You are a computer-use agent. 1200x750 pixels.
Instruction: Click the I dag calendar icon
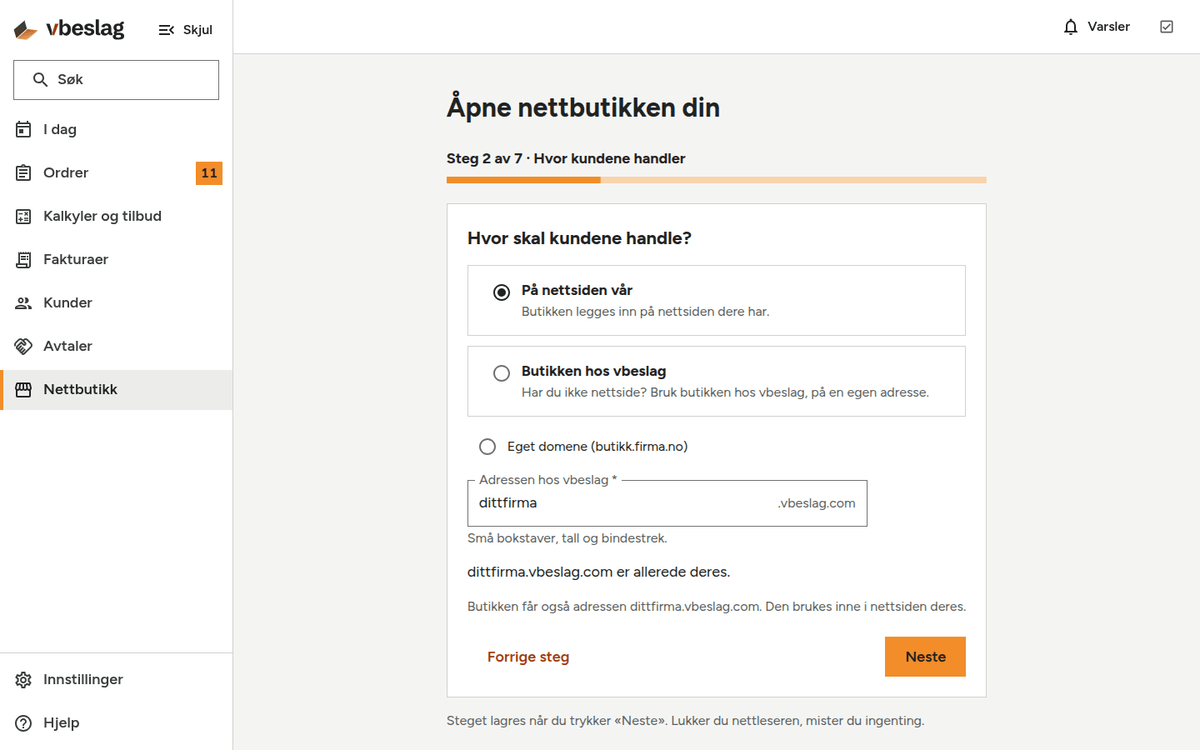24,129
